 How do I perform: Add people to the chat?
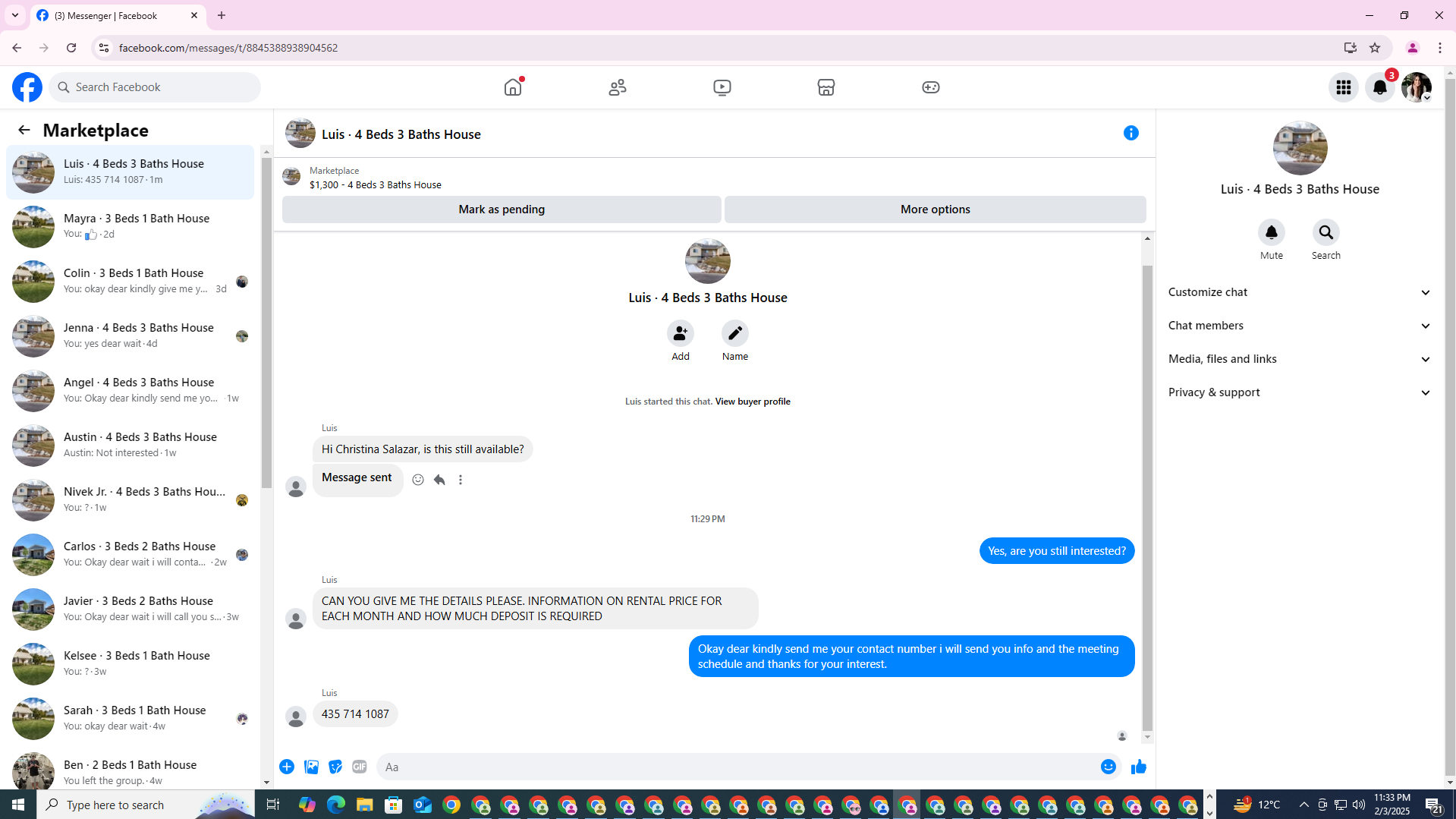coord(681,333)
